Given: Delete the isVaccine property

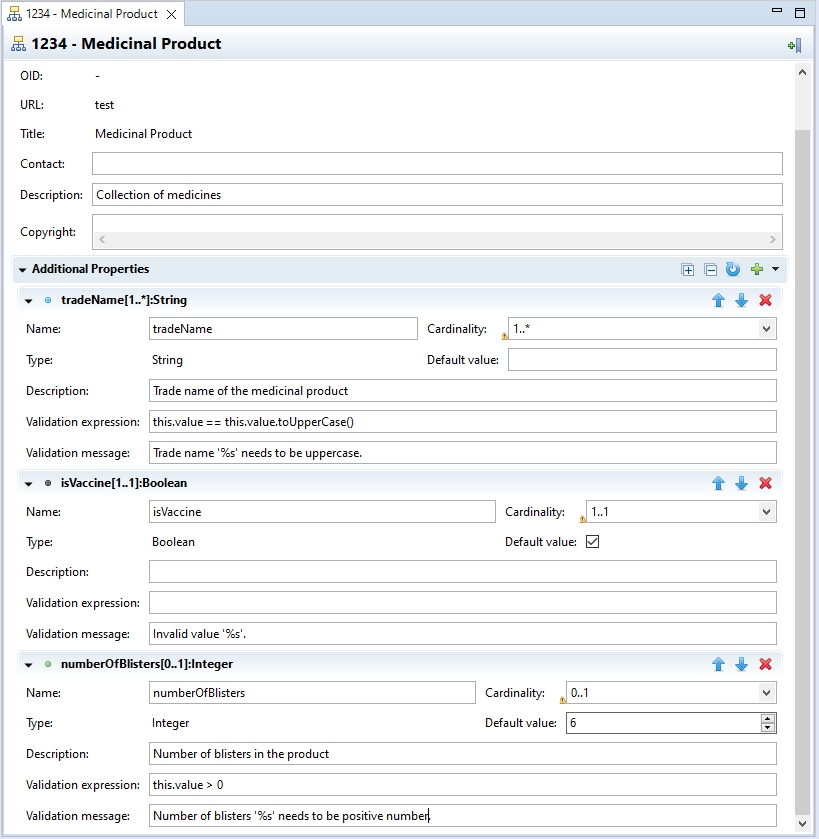Looking at the screenshot, I should point(766,483).
